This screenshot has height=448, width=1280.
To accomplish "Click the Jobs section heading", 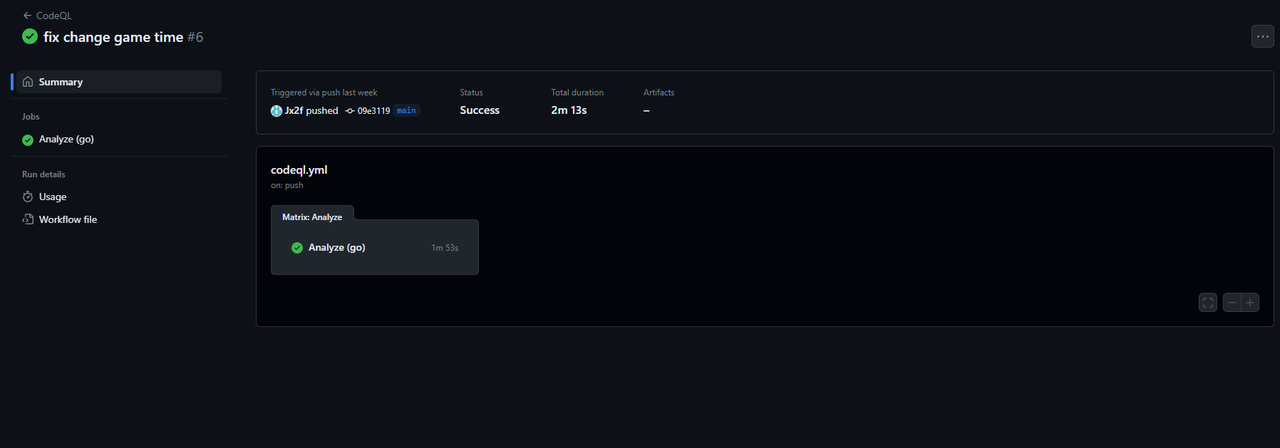I will (31, 116).
